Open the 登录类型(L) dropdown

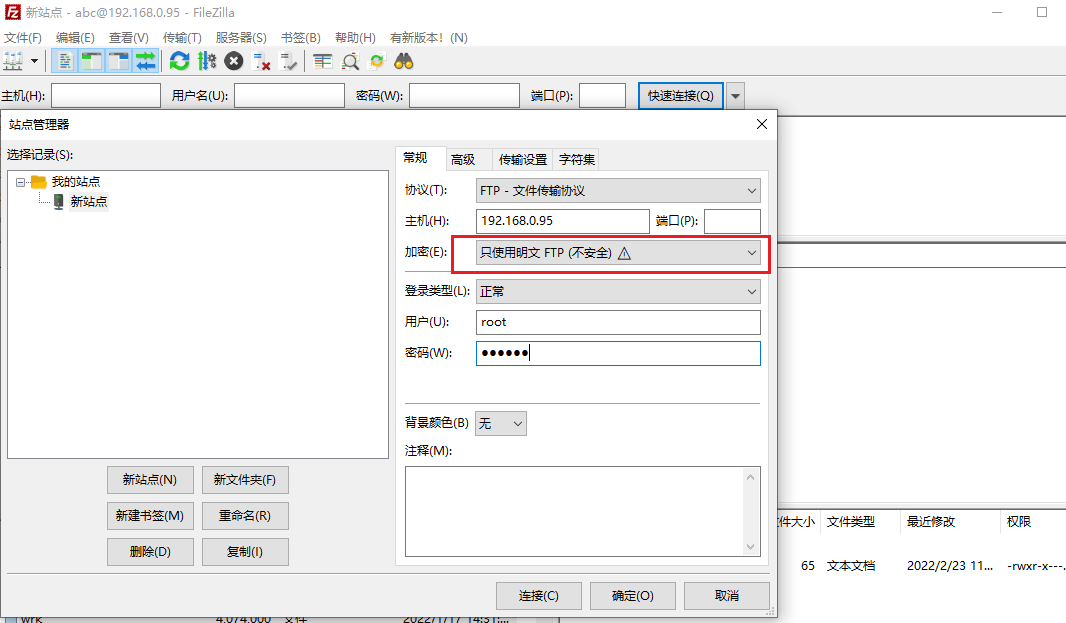pos(618,291)
